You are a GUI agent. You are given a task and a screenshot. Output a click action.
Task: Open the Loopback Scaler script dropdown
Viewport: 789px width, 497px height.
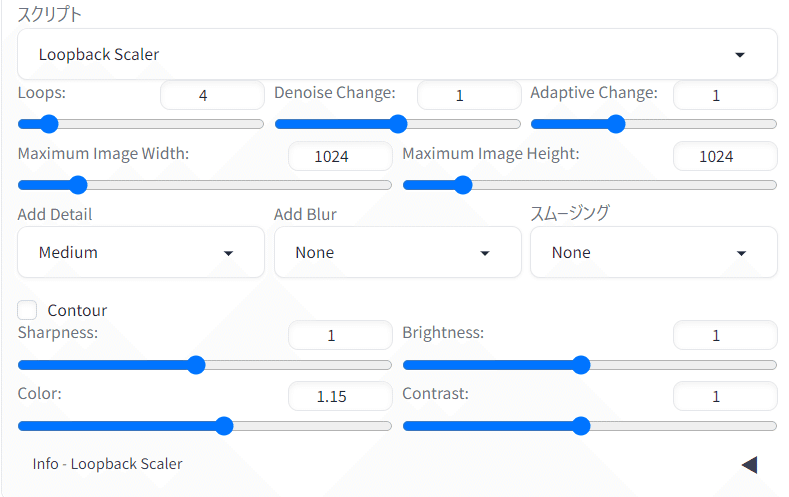click(x=397, y=54)
